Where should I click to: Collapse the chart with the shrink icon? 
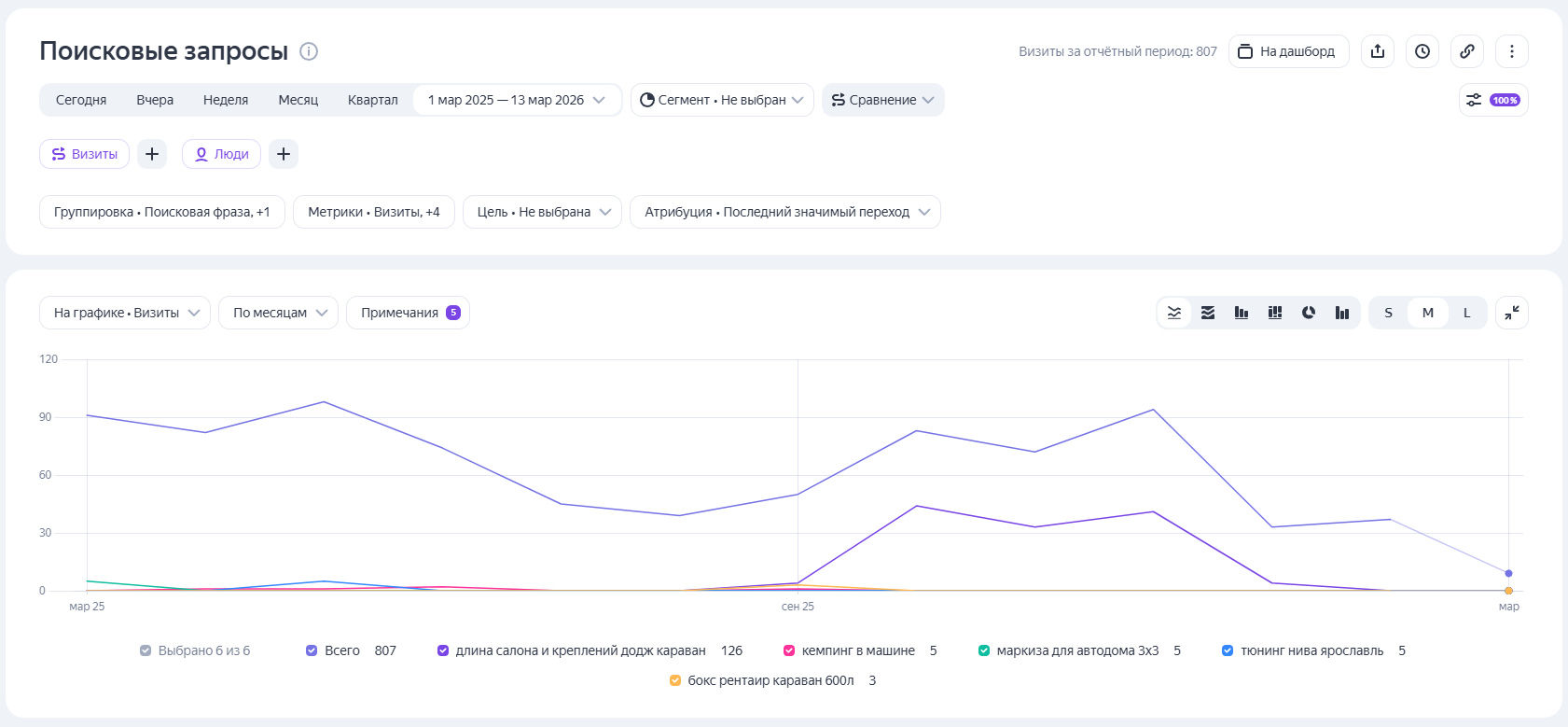[x=1511, y=313]
